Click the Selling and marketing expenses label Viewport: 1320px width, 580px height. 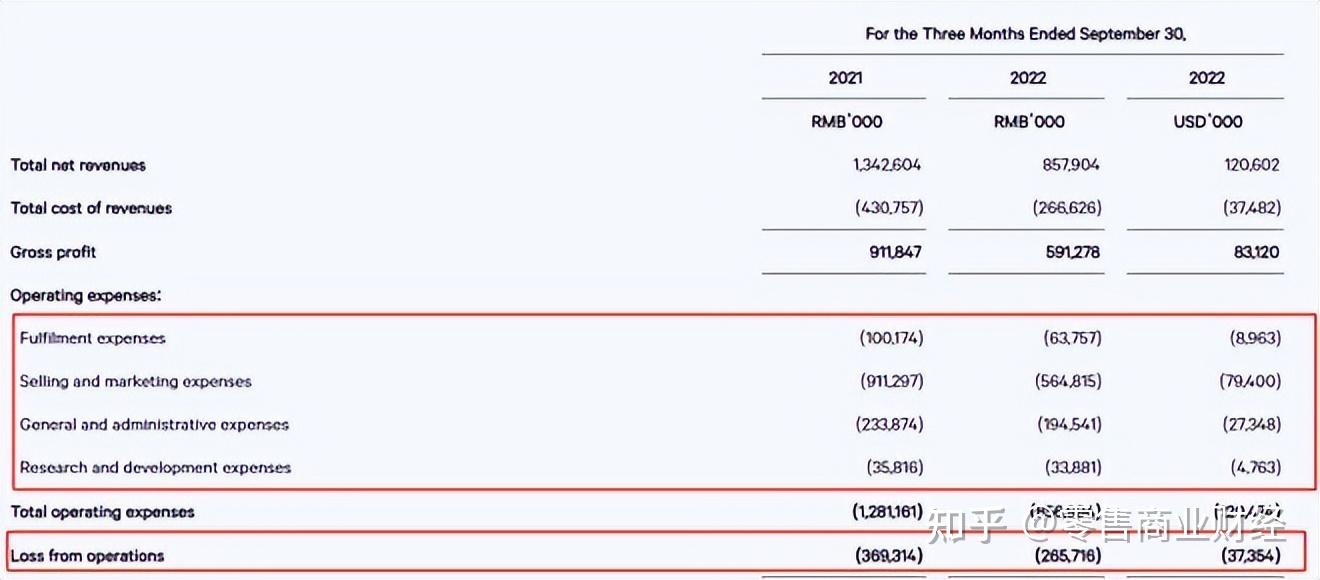click(136, 381)
